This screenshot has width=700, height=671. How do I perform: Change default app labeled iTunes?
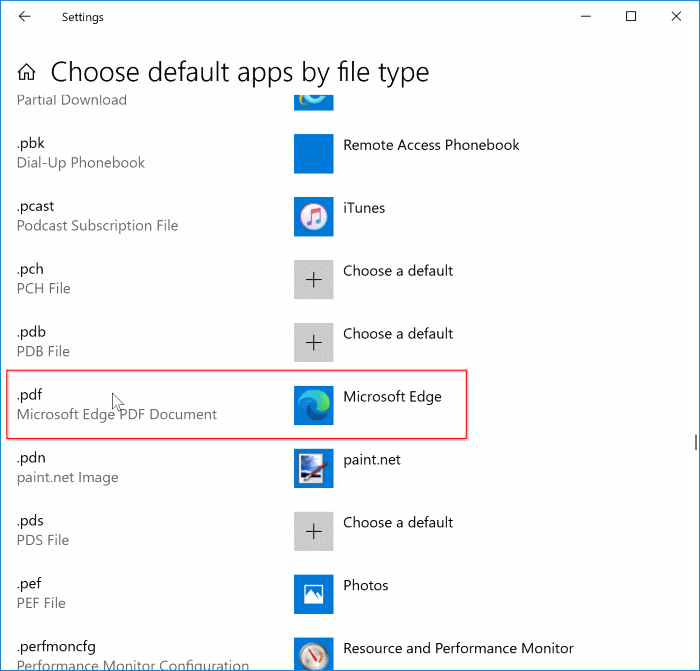coord(364,208)
